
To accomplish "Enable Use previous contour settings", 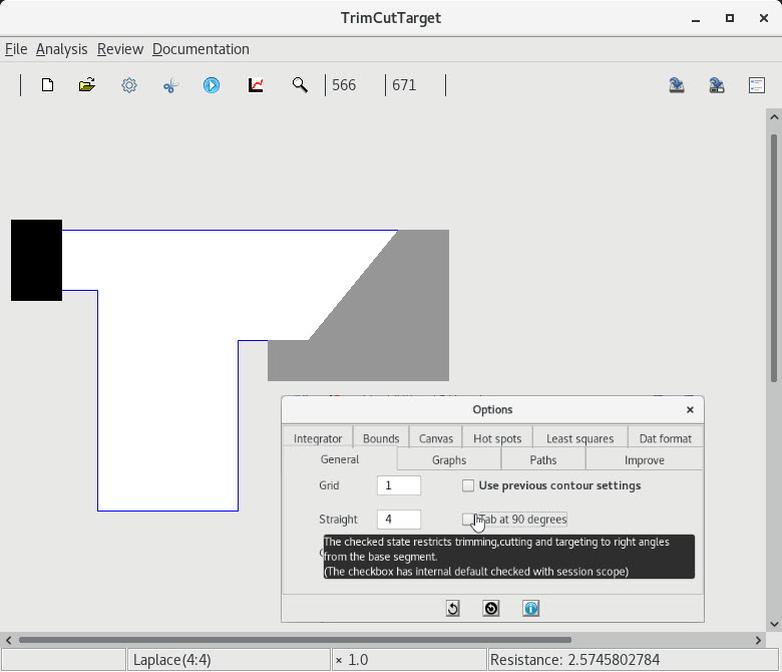I will pos(468,486).
